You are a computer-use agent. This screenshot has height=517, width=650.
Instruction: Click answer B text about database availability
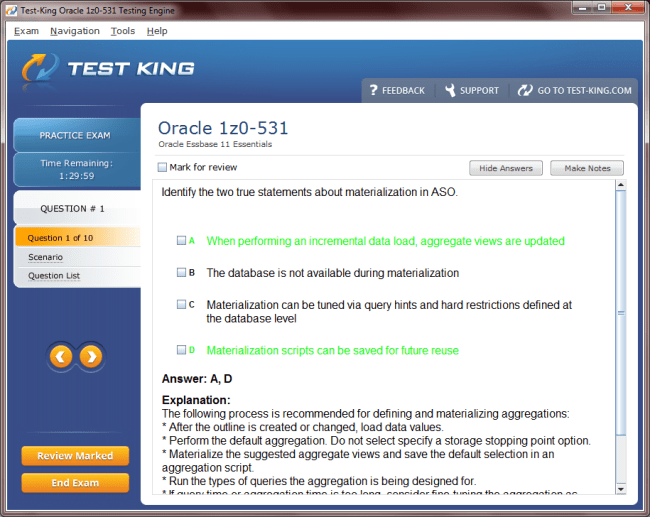[332, 273]
